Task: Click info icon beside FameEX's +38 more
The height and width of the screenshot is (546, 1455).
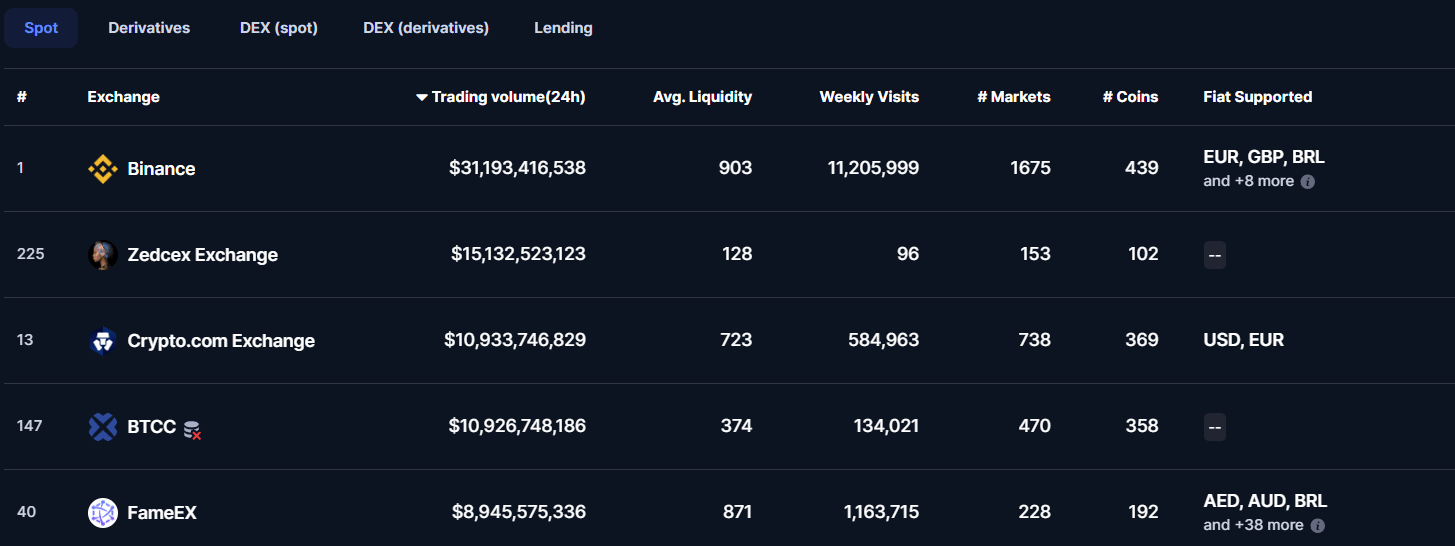Action: tap(1317, 526)
